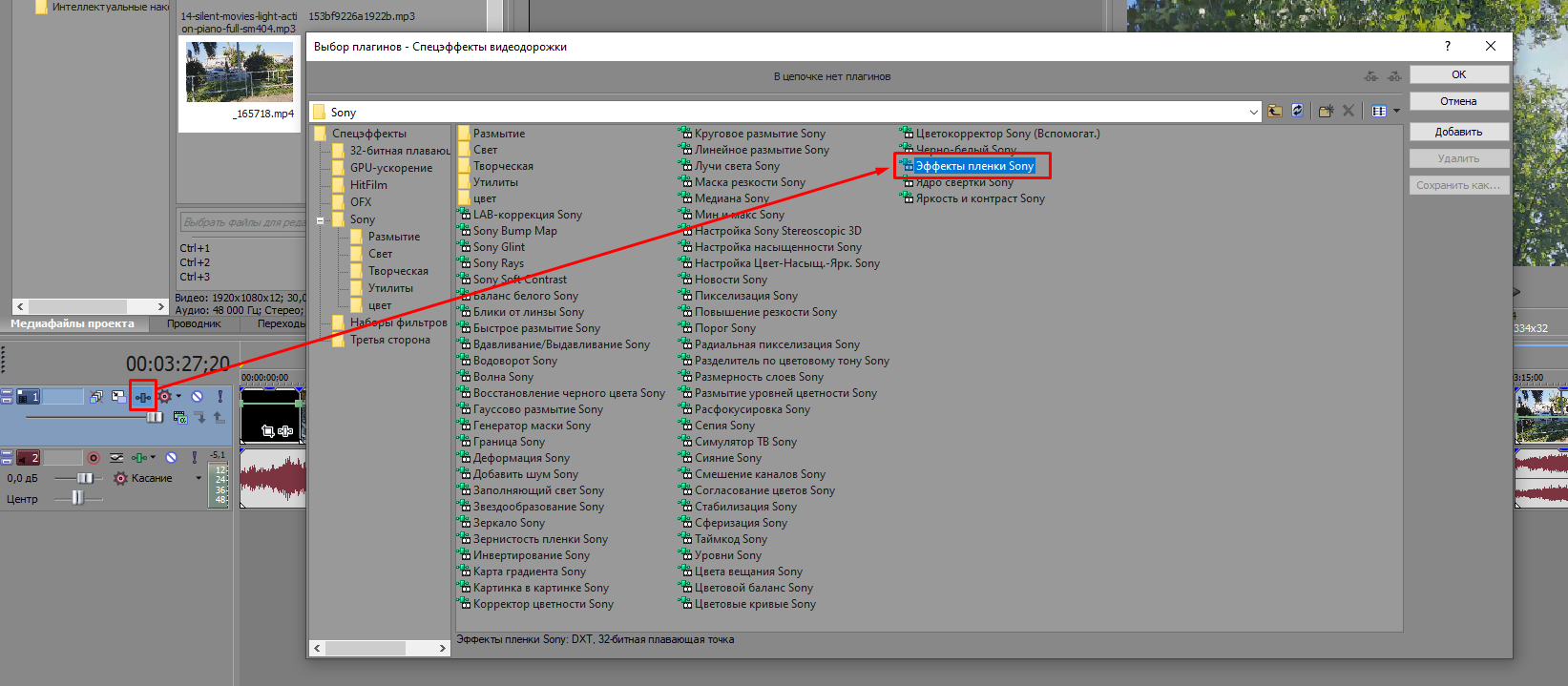The width and height of the screenshot is (1568, 686).
Task: Select Черно-белый Sony plugin
Action: point(958,150)
